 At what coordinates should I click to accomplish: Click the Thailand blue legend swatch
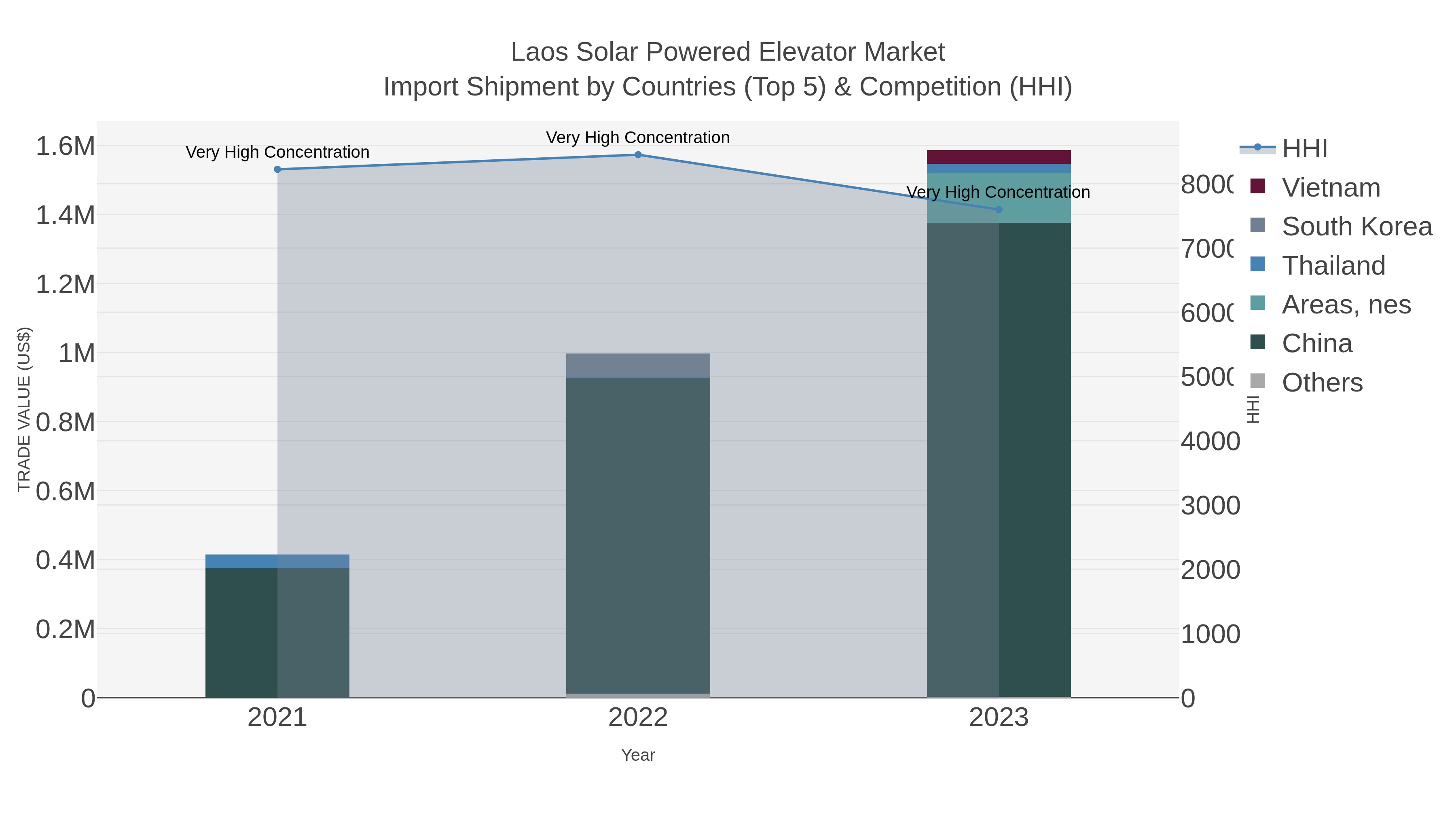point(1257,264)
